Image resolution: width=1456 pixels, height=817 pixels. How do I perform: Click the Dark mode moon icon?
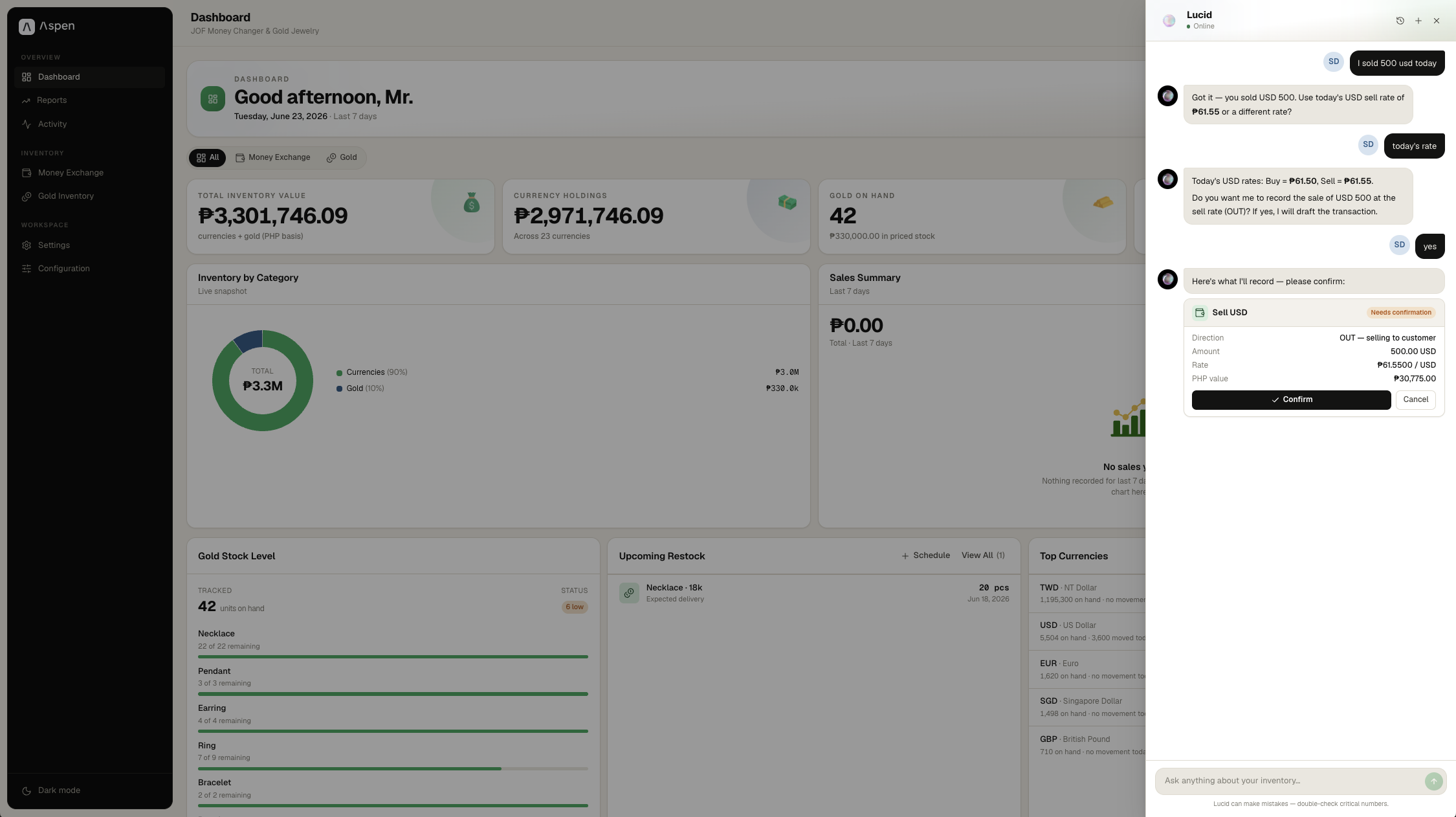pyautogui.click(x=27, y=791)
